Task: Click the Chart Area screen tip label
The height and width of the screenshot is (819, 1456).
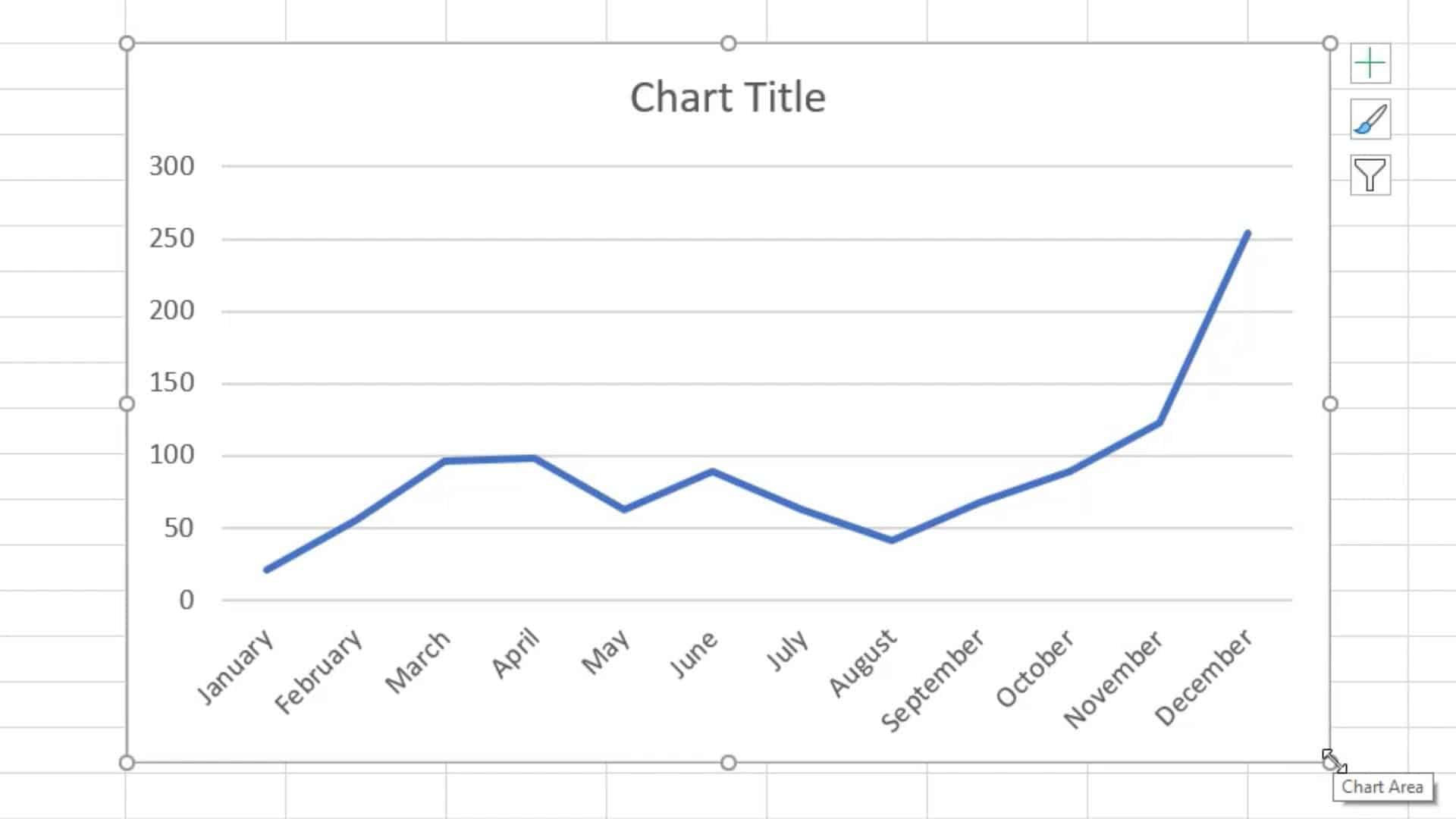Action: coord(1382,787)
